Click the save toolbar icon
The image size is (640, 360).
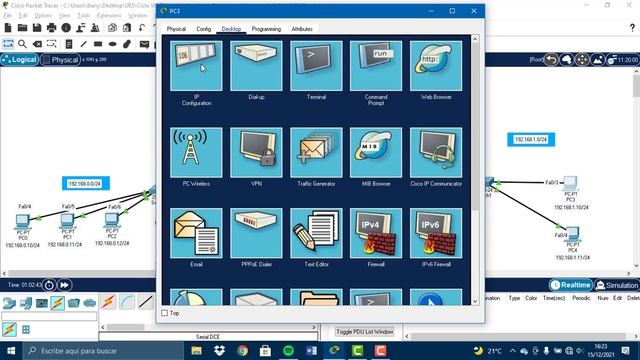[x=37, y=28]
